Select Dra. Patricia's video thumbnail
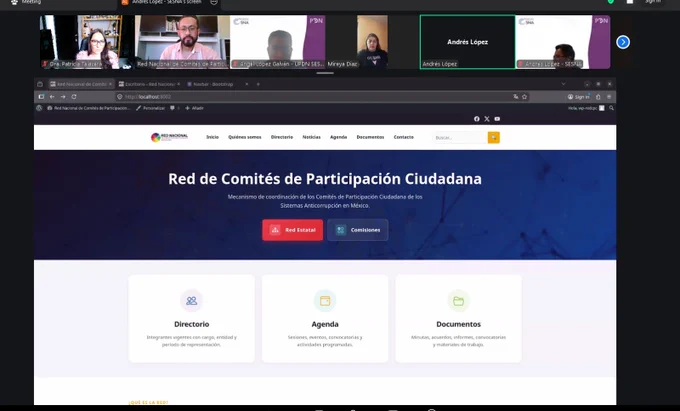Viewport: 680px width, 411px height. 87,42
